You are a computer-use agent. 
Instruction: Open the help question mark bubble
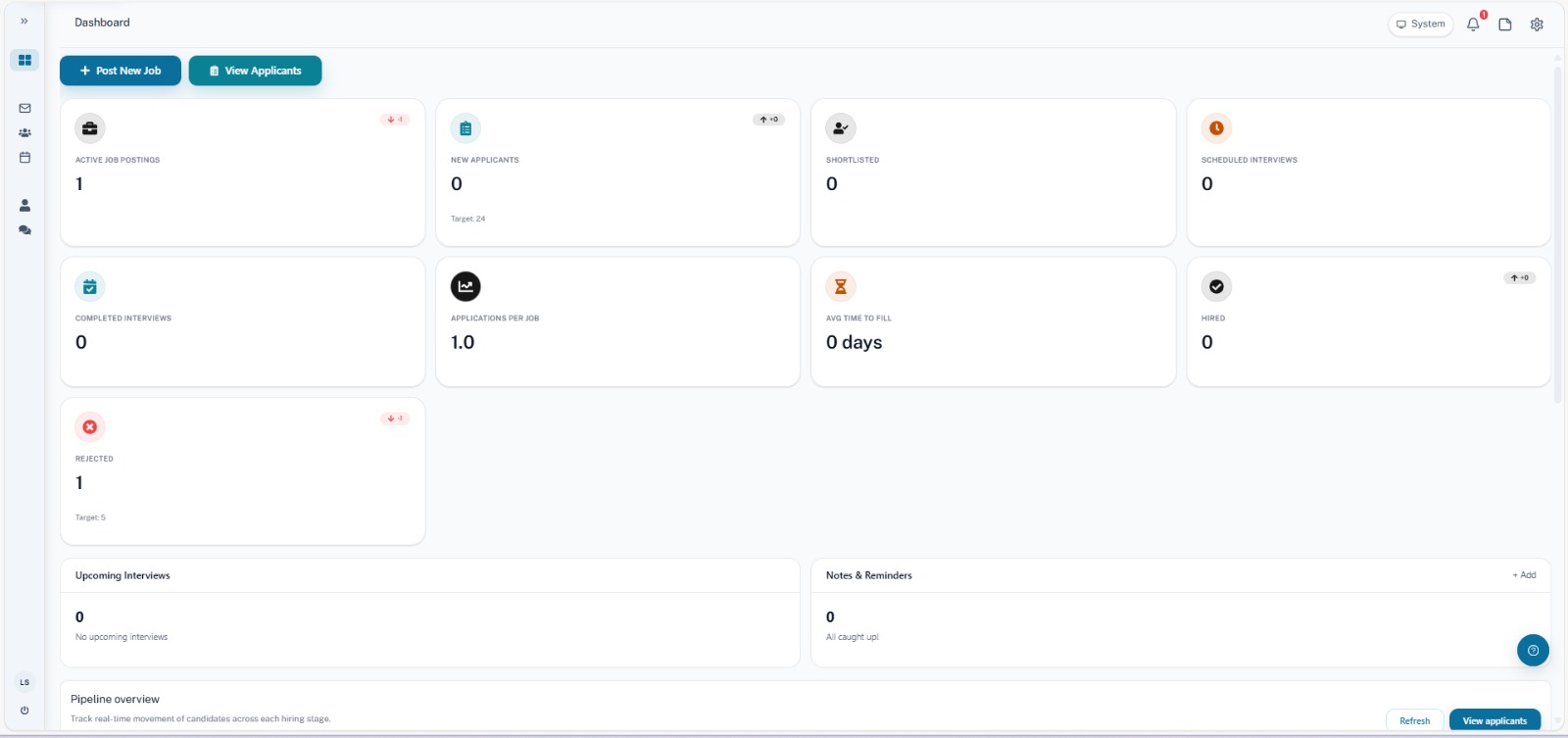coord(1533,650)
